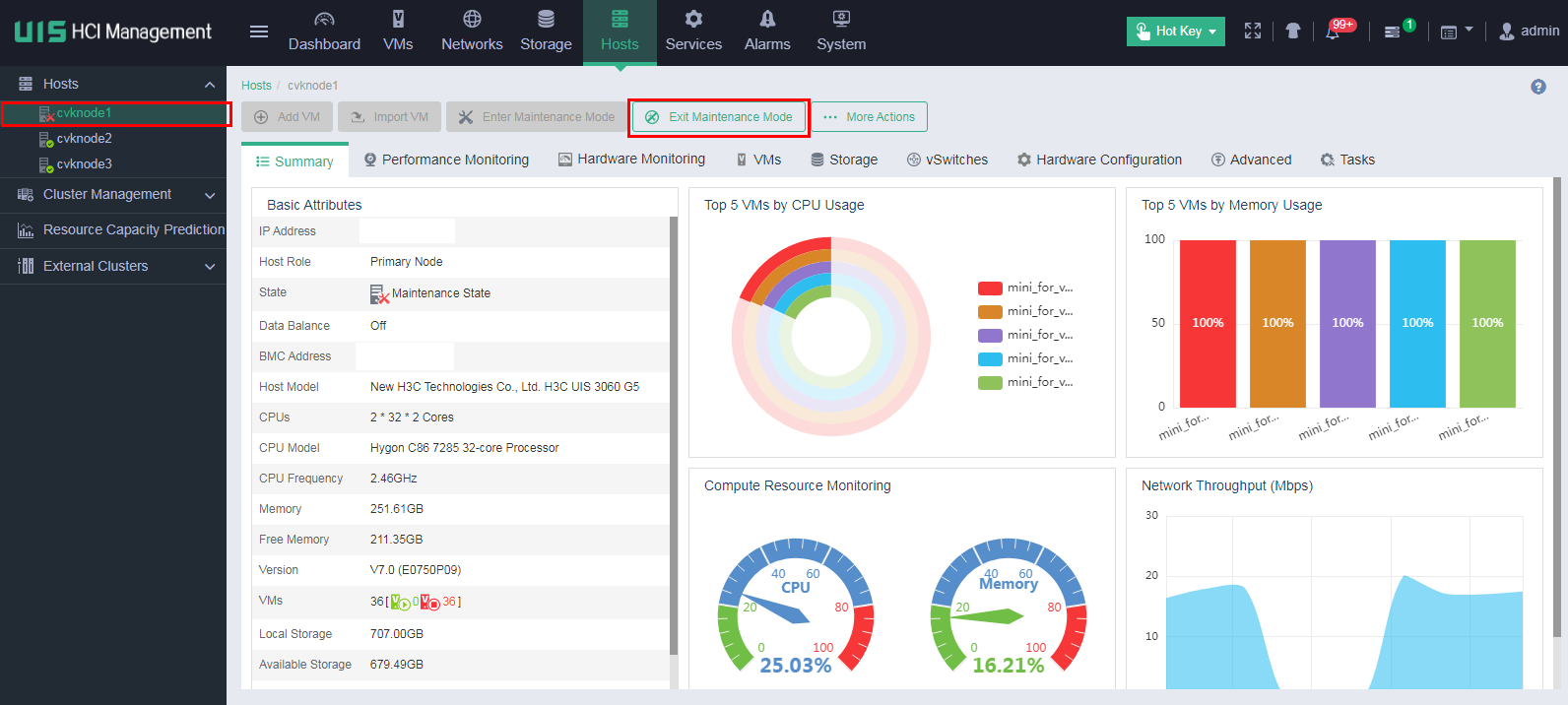This screenshot has height=705, width=1568.
Task: Click the running VMs green icon in VMs row
Action: [401, 602]
